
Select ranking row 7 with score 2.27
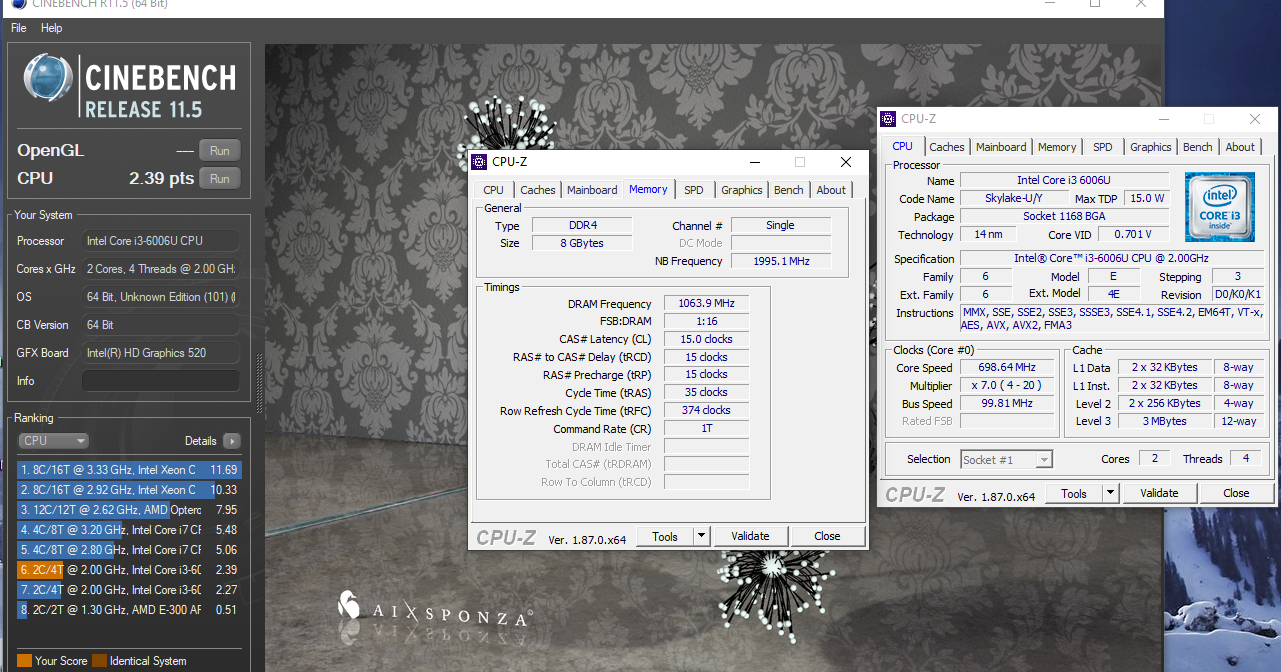(x=129, y=589)
